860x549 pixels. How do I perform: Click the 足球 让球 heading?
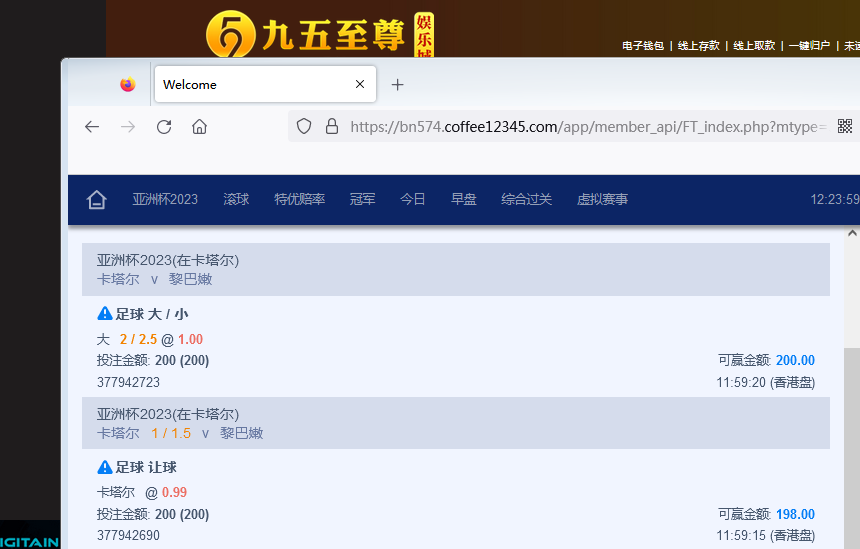[146, 467]
